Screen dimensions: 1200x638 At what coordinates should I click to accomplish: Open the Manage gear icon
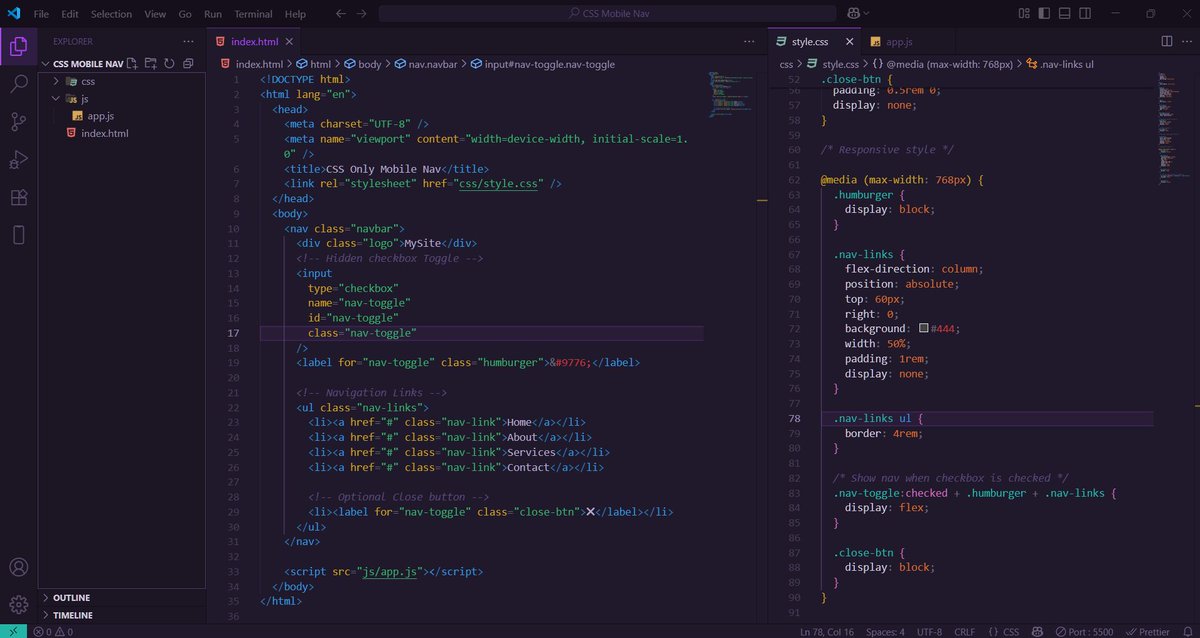[18, 605]
